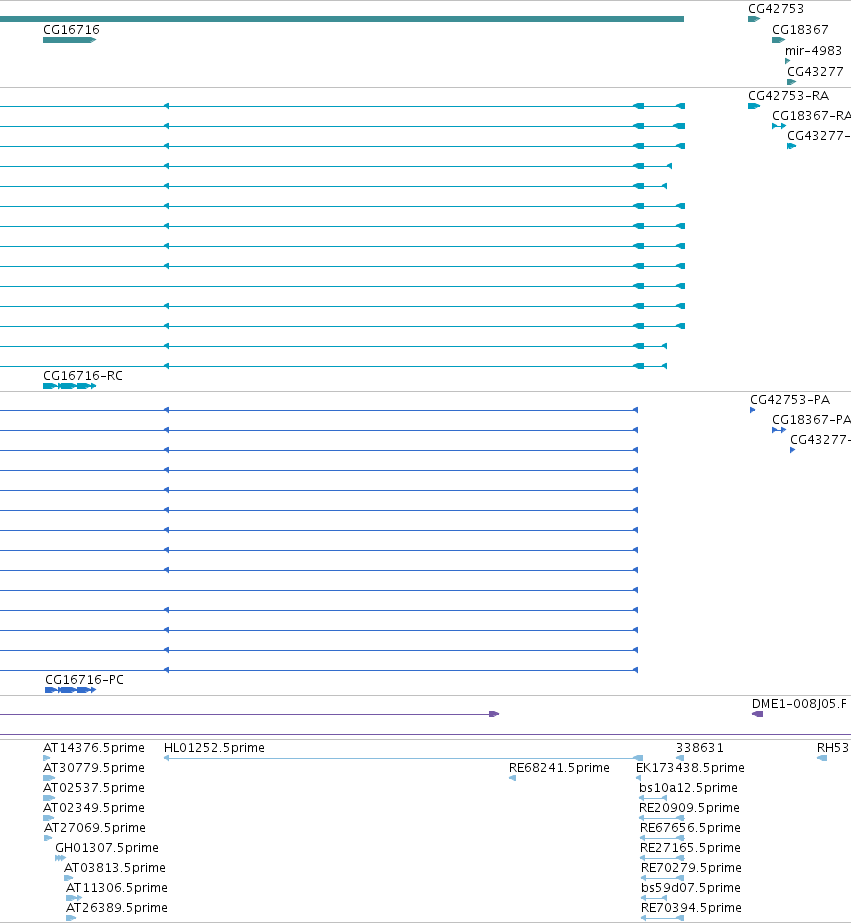Viewport: 851px width, 923px height.
Task: Select the mir-4983 feature label
Action: click(x=813, y=51)
